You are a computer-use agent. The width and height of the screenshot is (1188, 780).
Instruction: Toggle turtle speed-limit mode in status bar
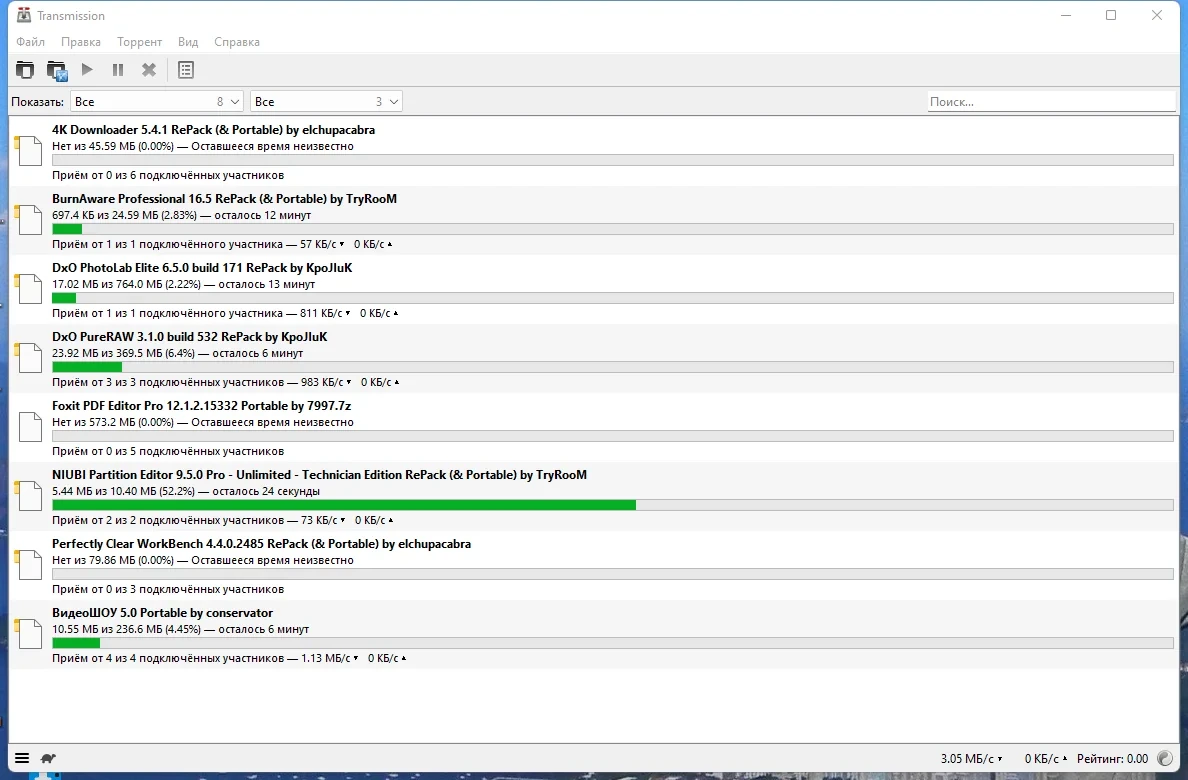[x=48, y=758]
